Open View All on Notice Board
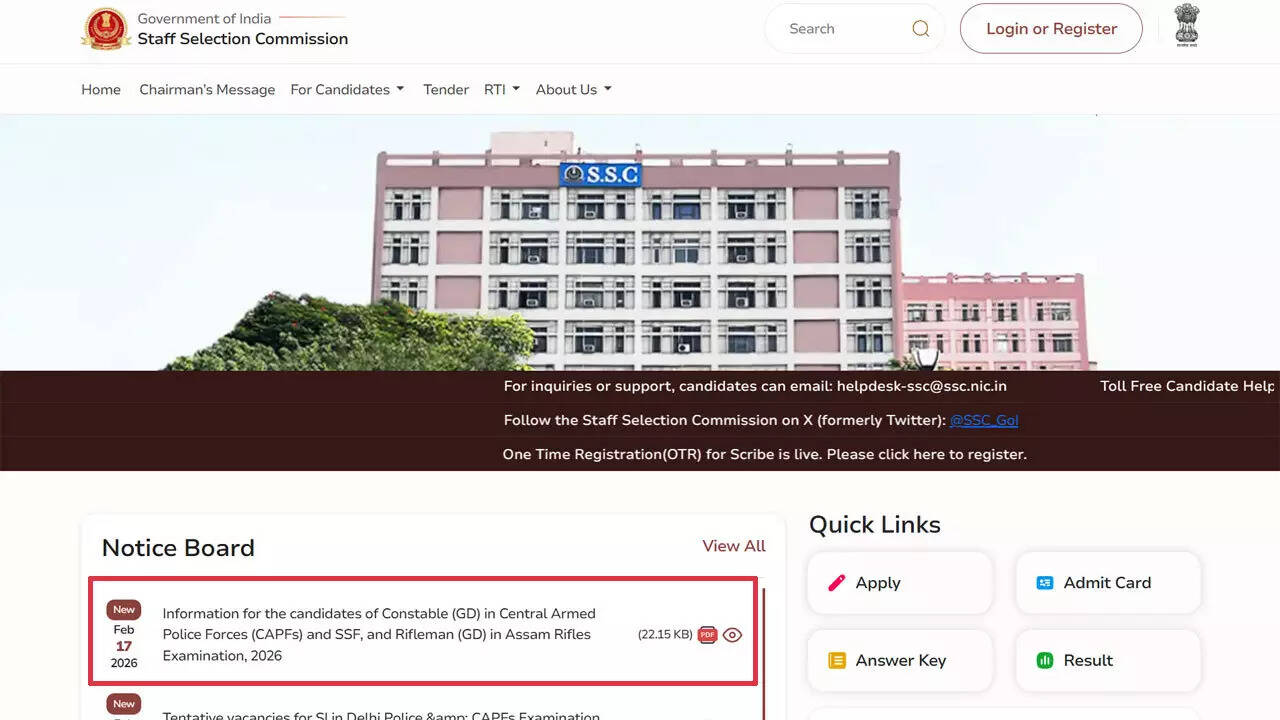The image size is (1280, 720). [x=733, y=546]
